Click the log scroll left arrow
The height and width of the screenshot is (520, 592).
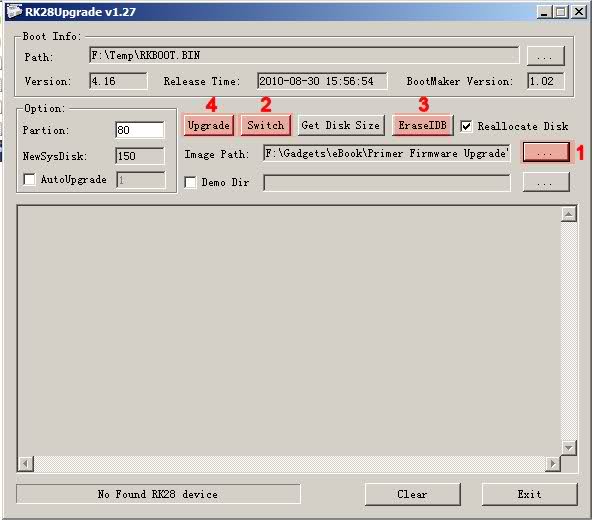click(x=26, y=463)
